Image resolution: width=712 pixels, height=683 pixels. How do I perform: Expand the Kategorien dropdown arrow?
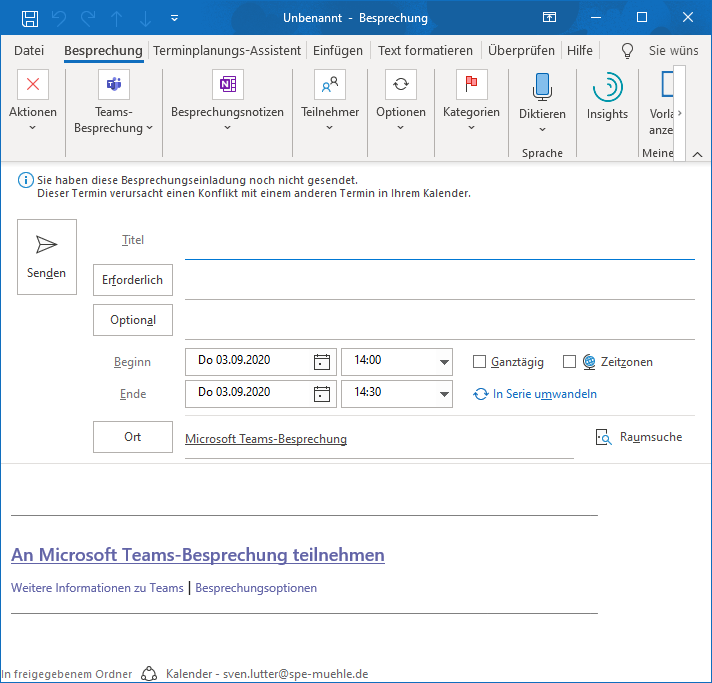click(471, 128)
